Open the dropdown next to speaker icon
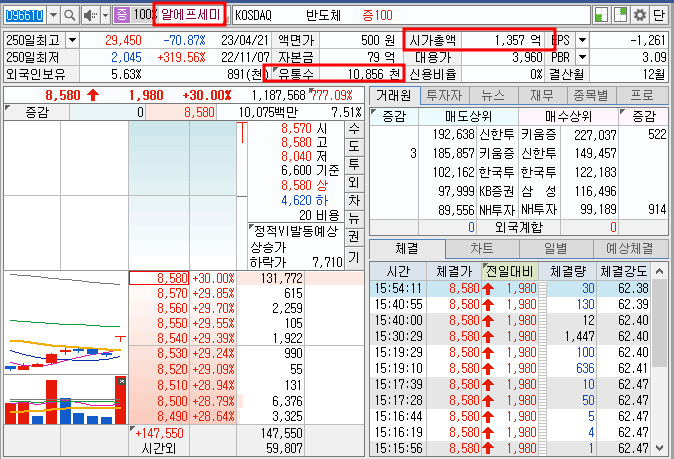This screenshot has height=459, width=674. point(105,15)
